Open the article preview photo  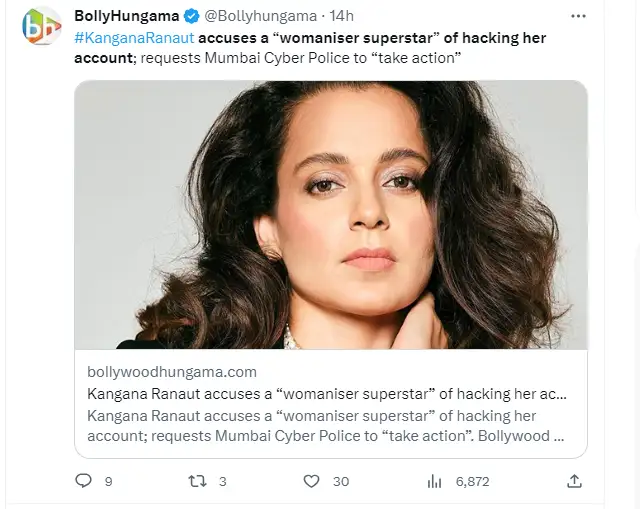tap(331, 214)
